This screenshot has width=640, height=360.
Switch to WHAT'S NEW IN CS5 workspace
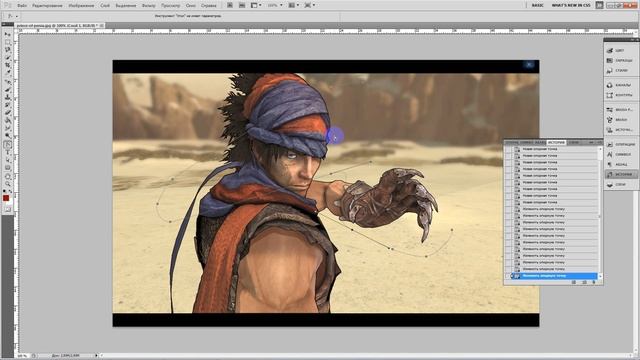tap(571, 5)
